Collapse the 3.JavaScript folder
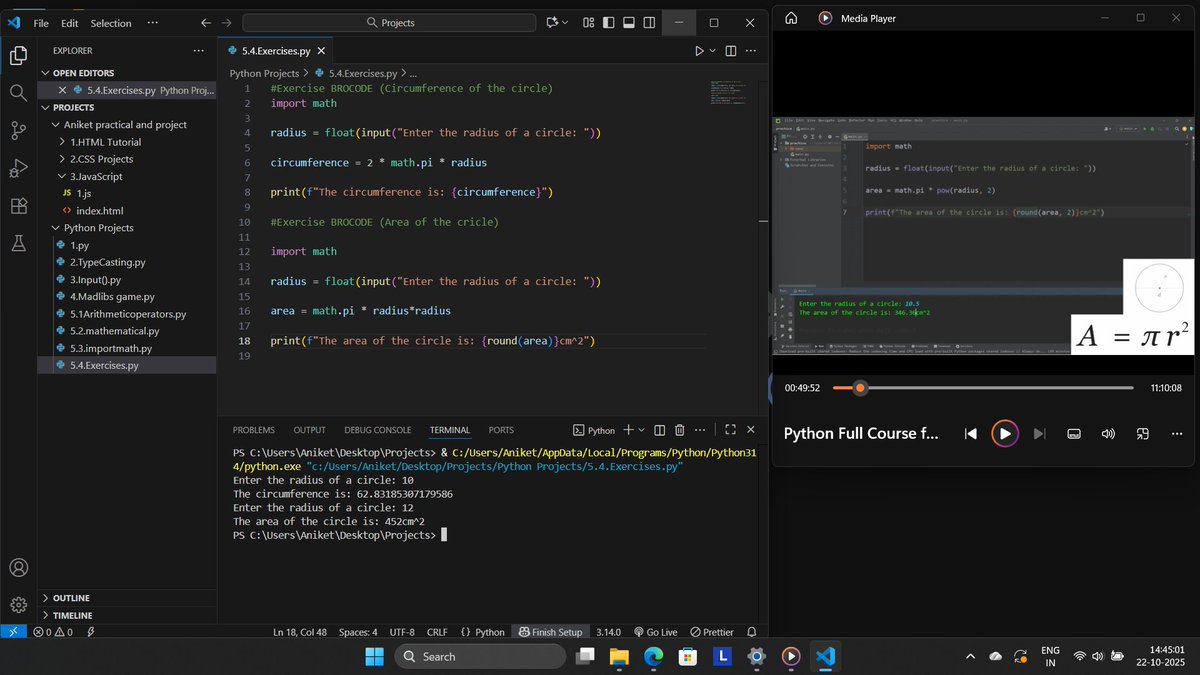This screenshot has width=1200, height=675. (62, 176)
